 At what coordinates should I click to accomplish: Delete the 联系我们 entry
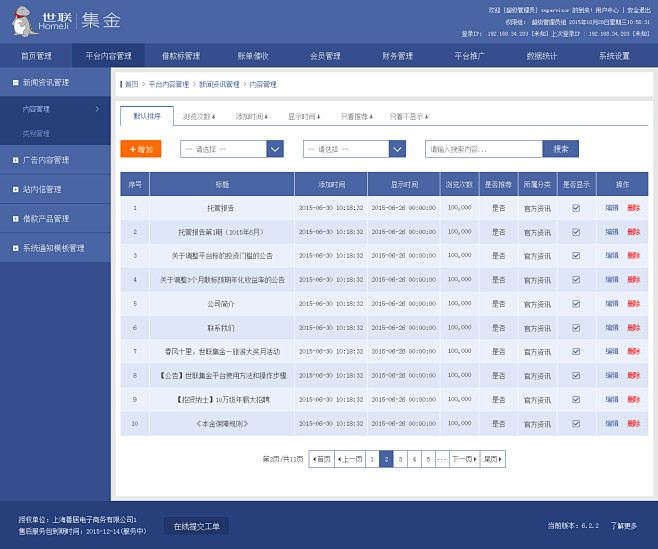coord(633,327)
